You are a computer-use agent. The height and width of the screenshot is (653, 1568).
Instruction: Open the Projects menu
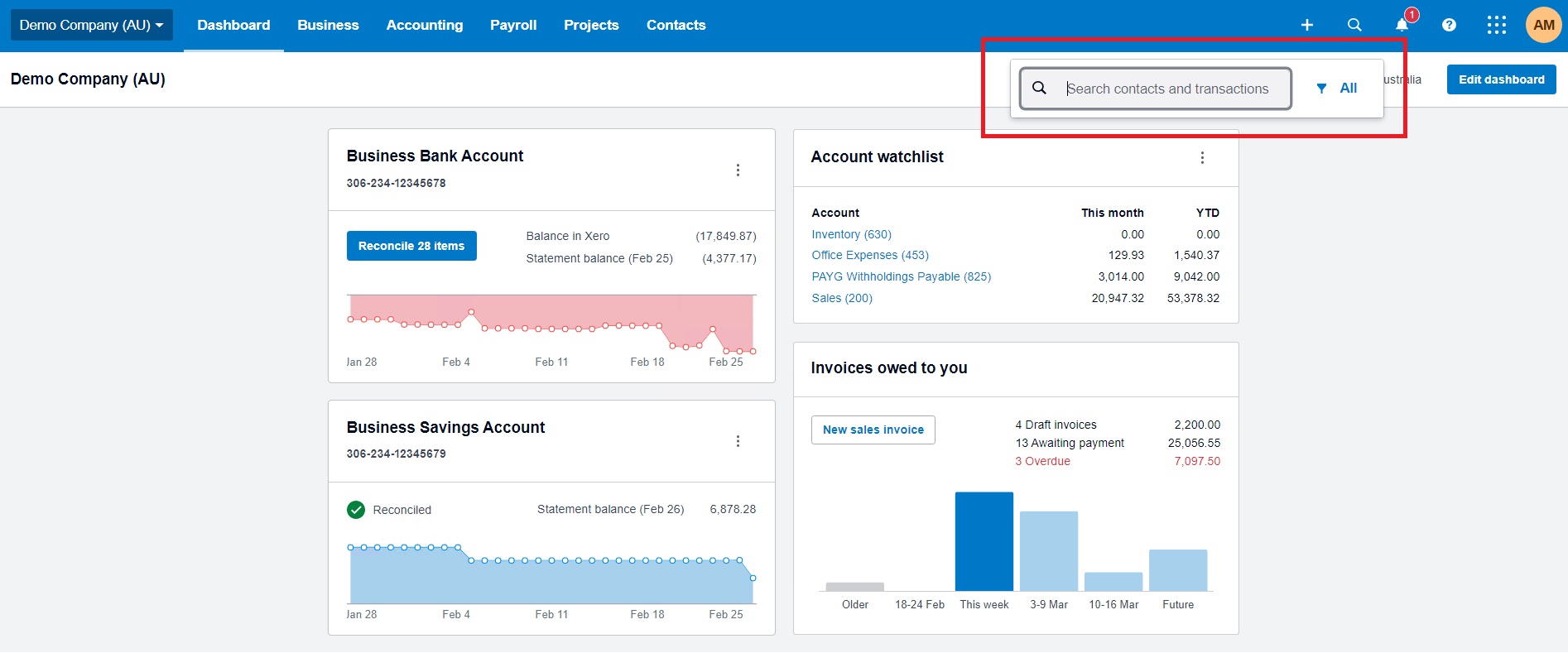point(591,25)
